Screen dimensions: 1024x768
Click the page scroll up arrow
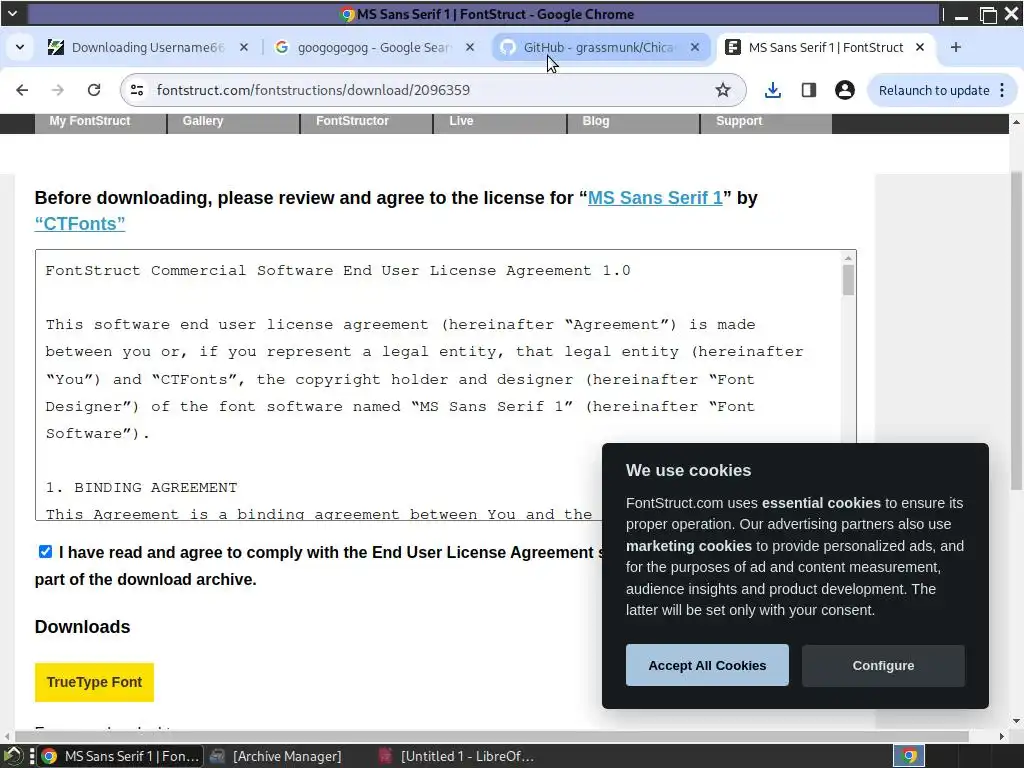(1016, 122)
